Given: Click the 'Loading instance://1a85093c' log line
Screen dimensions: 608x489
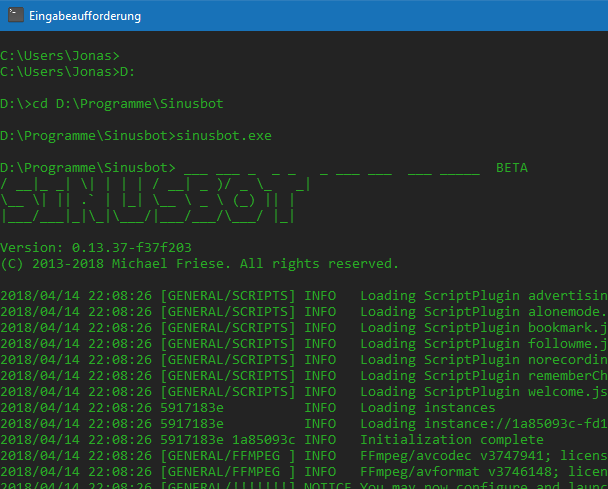Looking at the screenshot, I should (x=304, y=423).
